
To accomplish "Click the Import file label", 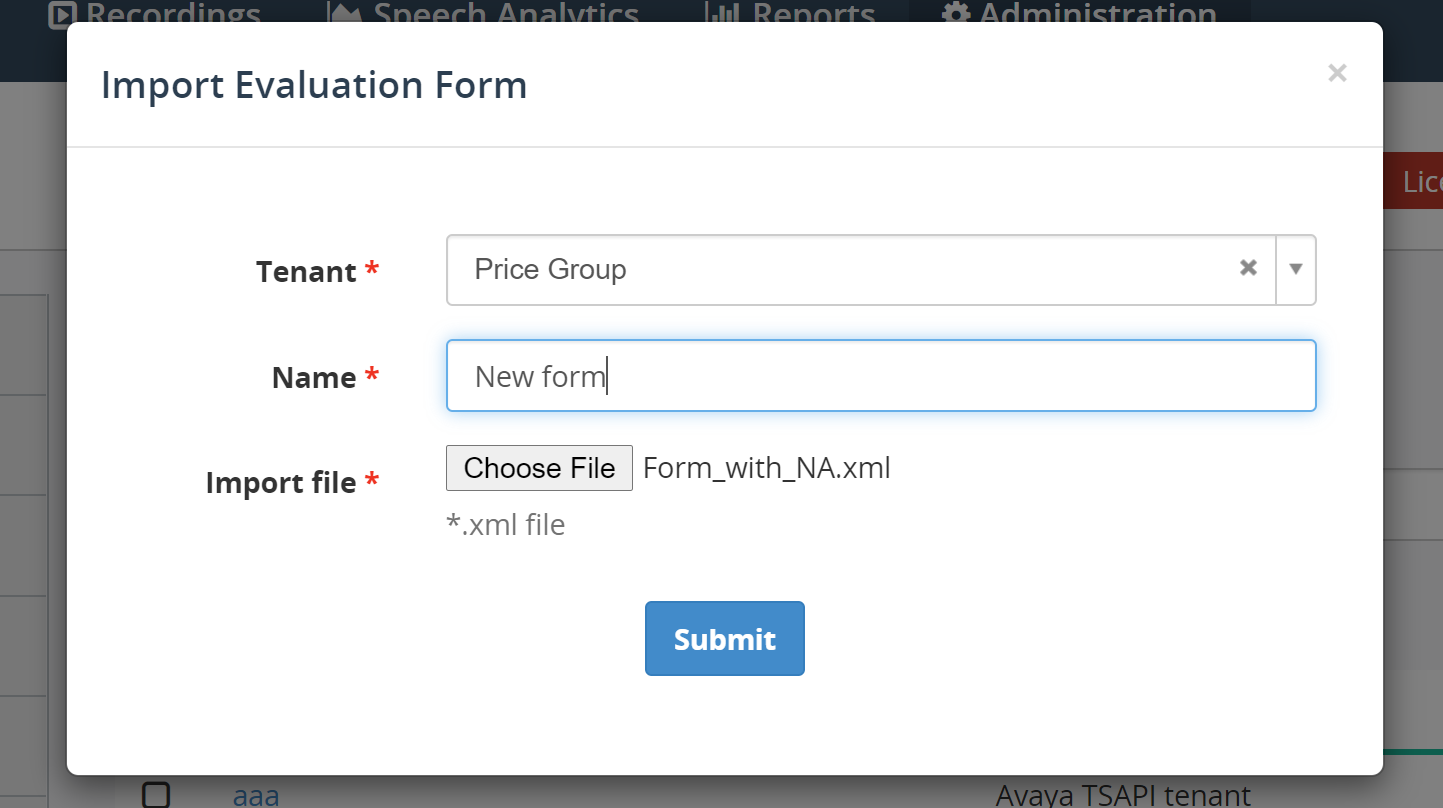I will click(281, 483).
